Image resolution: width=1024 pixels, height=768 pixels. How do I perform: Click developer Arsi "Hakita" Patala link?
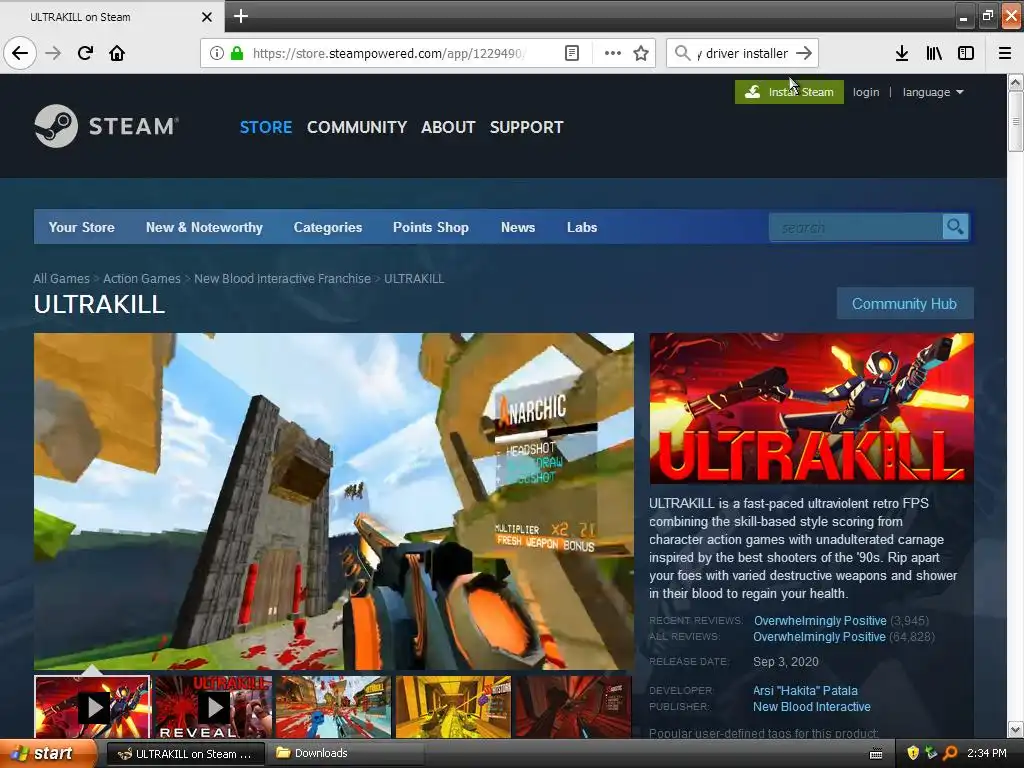805,690
